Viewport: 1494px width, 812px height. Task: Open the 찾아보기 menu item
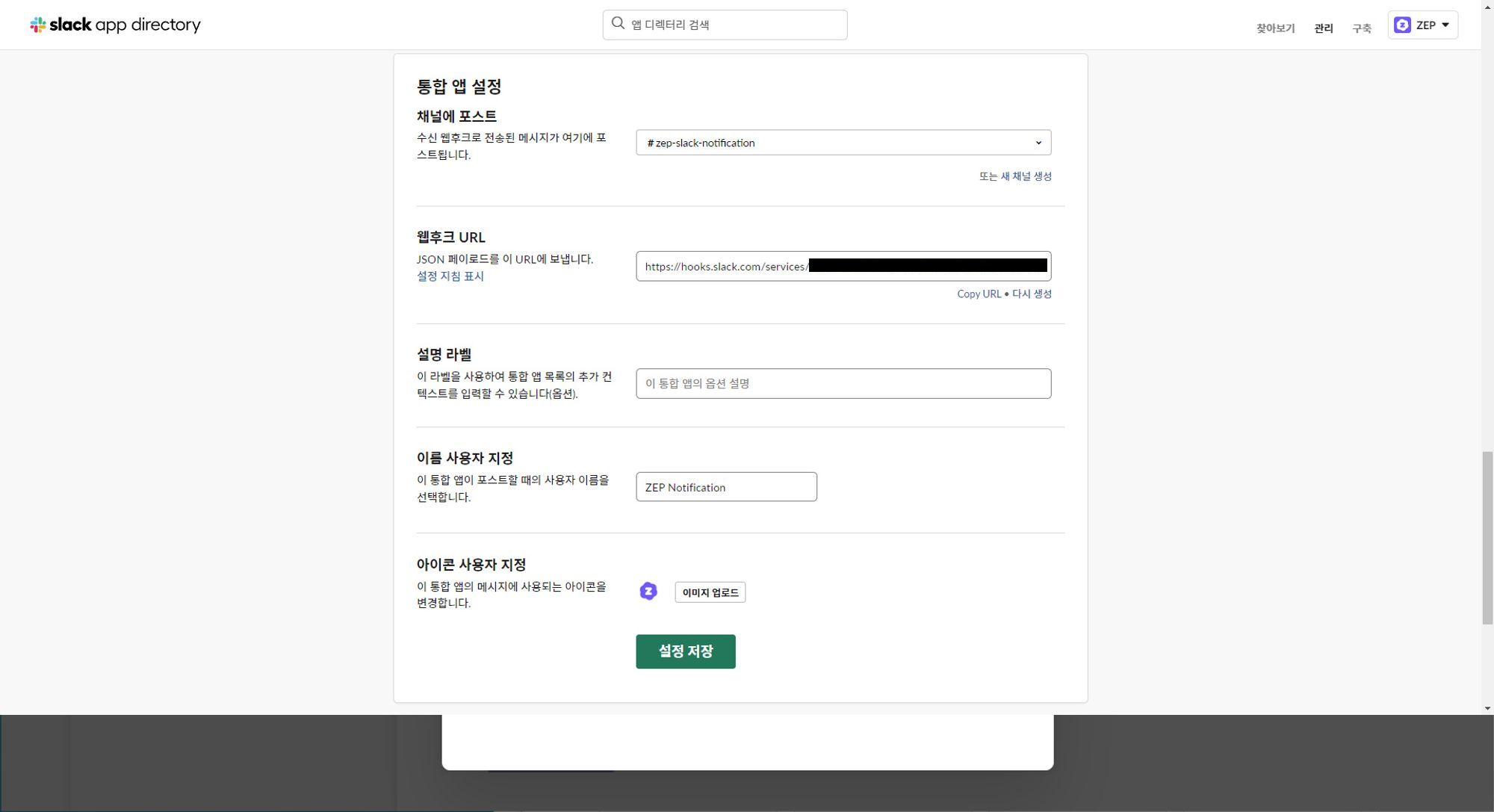pos(1275,28)
